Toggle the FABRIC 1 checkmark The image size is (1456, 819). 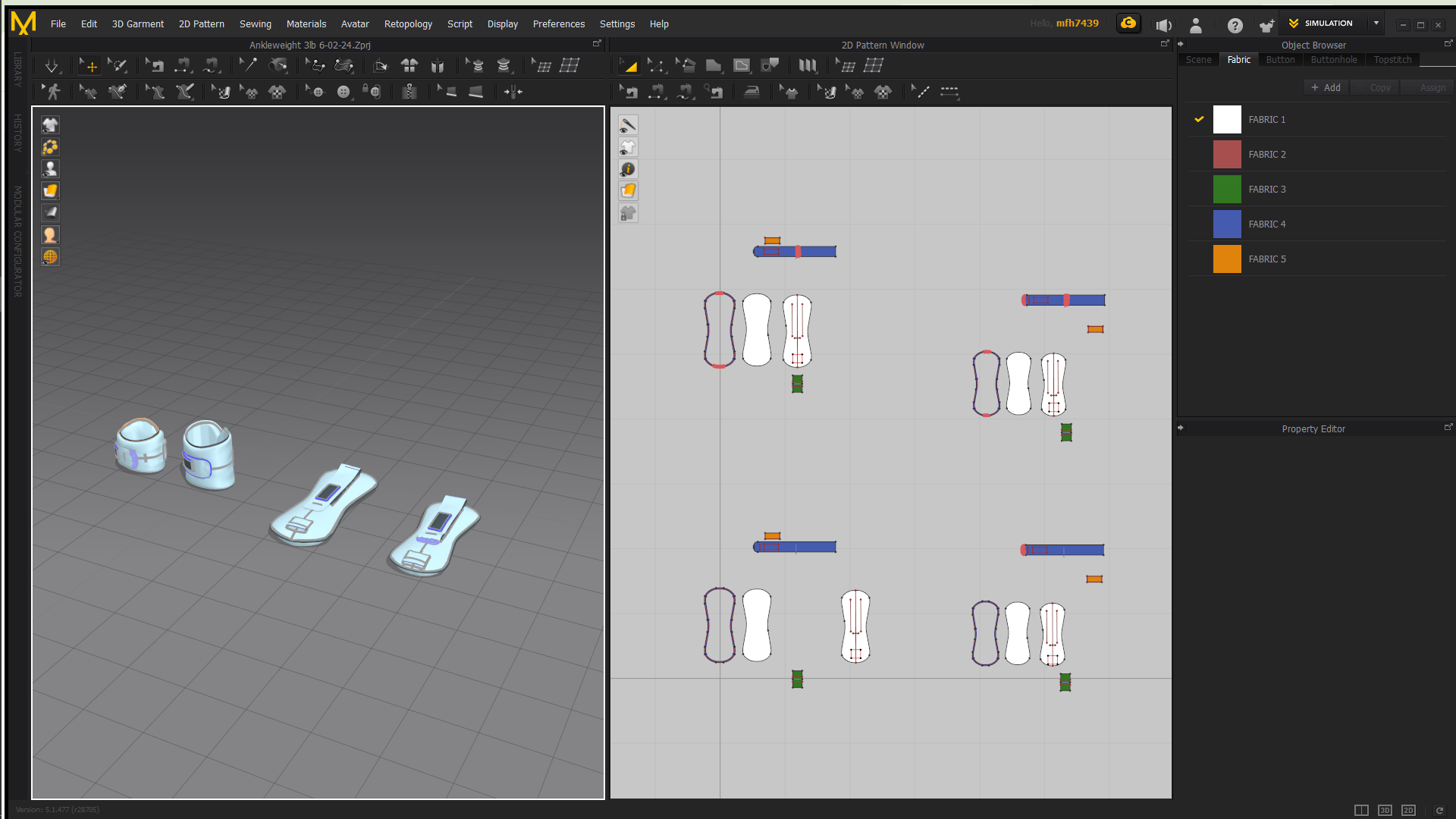(x=1199, y=119)
